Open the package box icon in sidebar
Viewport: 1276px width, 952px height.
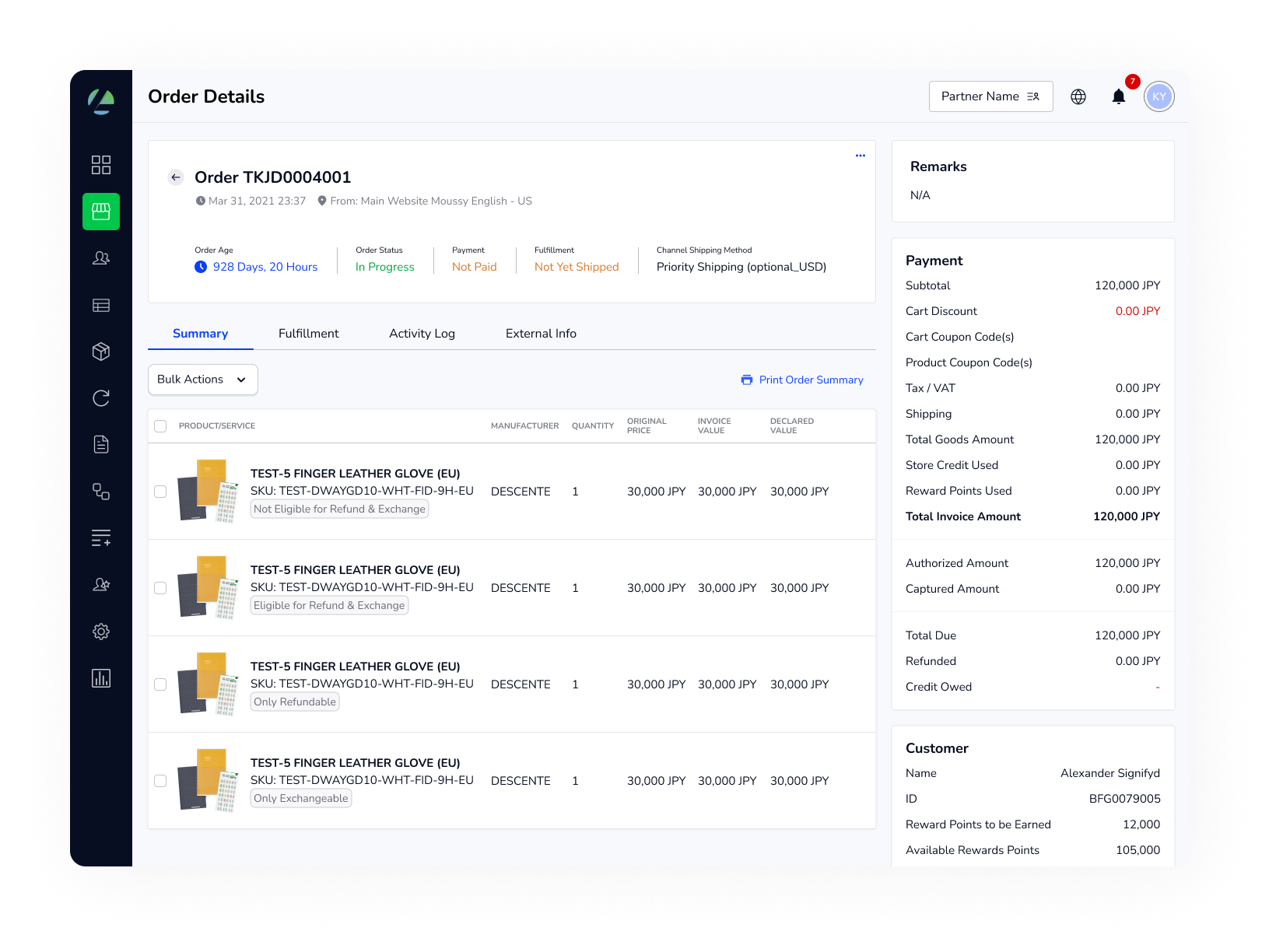pos(101,352)
